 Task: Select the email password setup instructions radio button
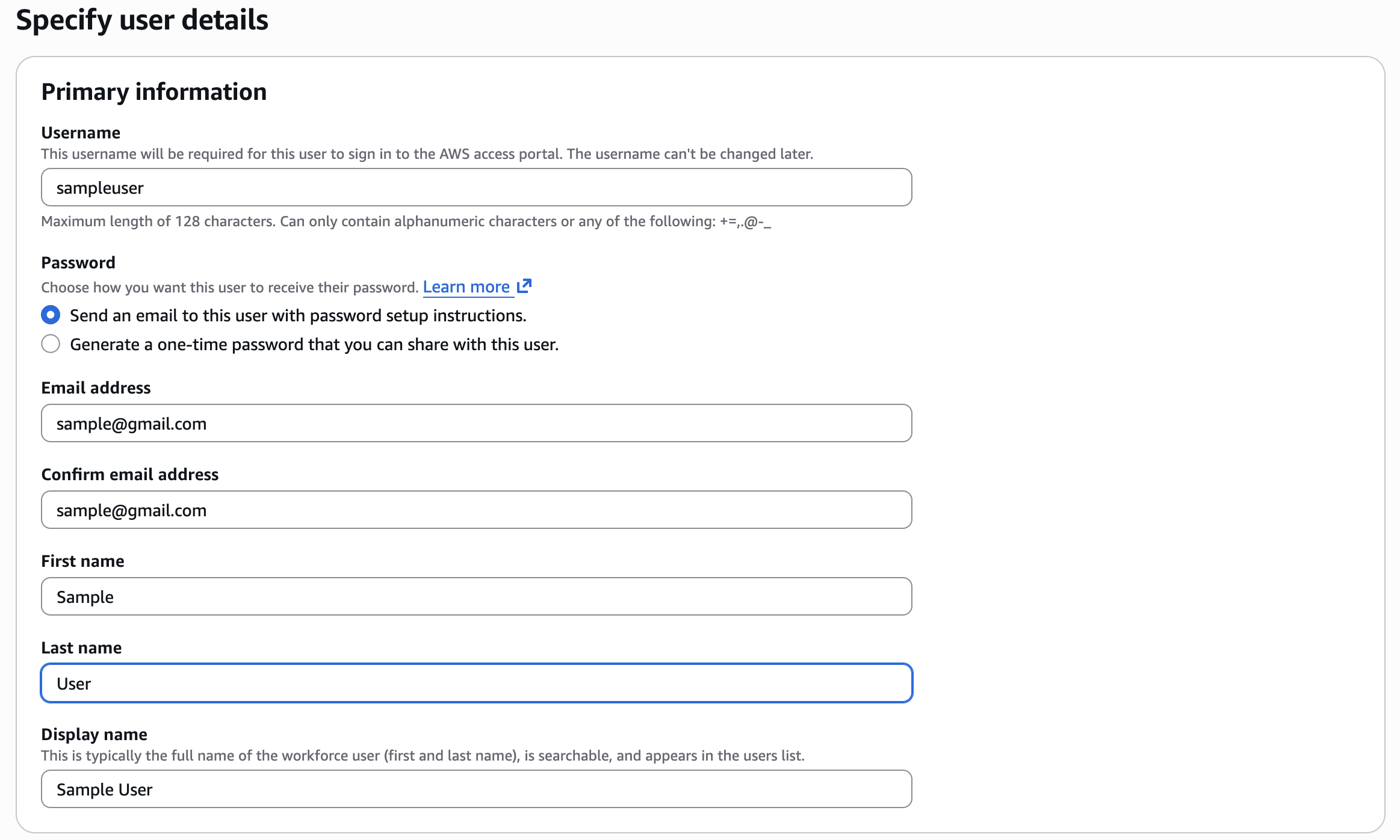point(51,314)
